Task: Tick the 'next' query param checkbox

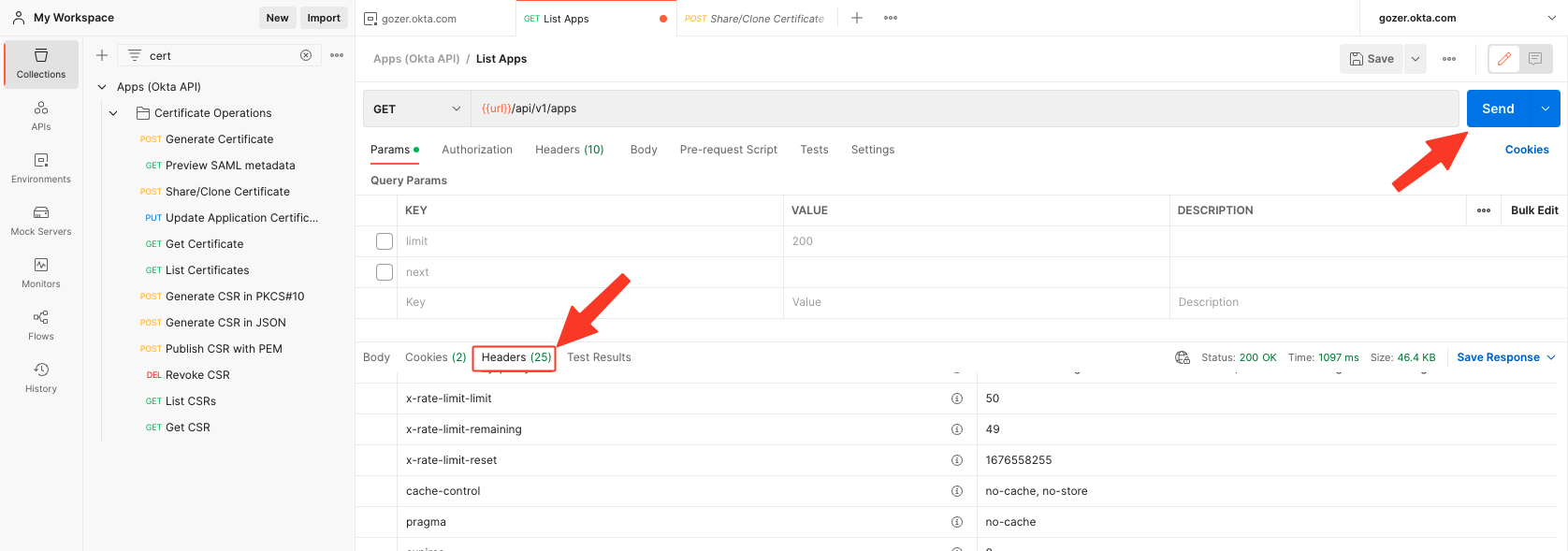Action: (x=385, y=272)
